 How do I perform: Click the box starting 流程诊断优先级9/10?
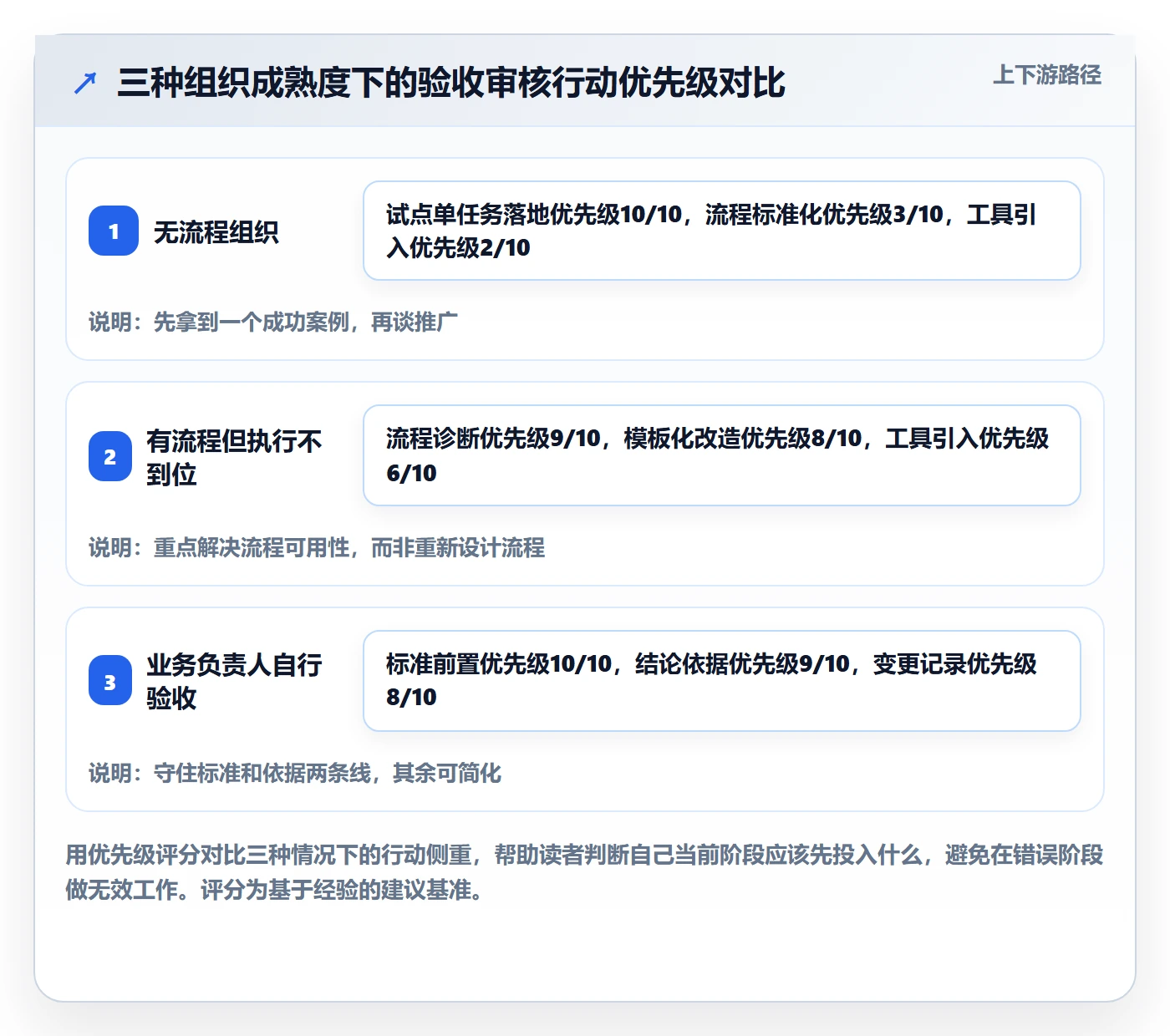[722, 455]
